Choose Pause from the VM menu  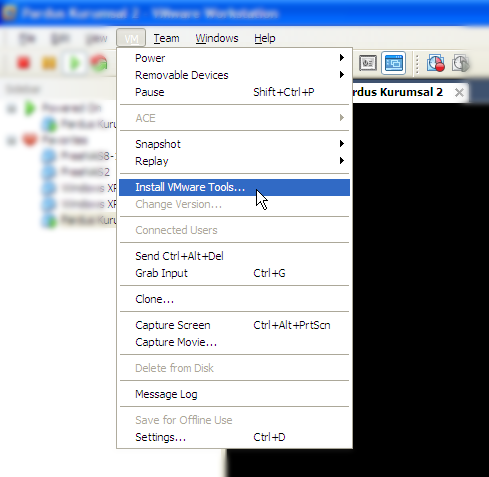click(234, 92)
